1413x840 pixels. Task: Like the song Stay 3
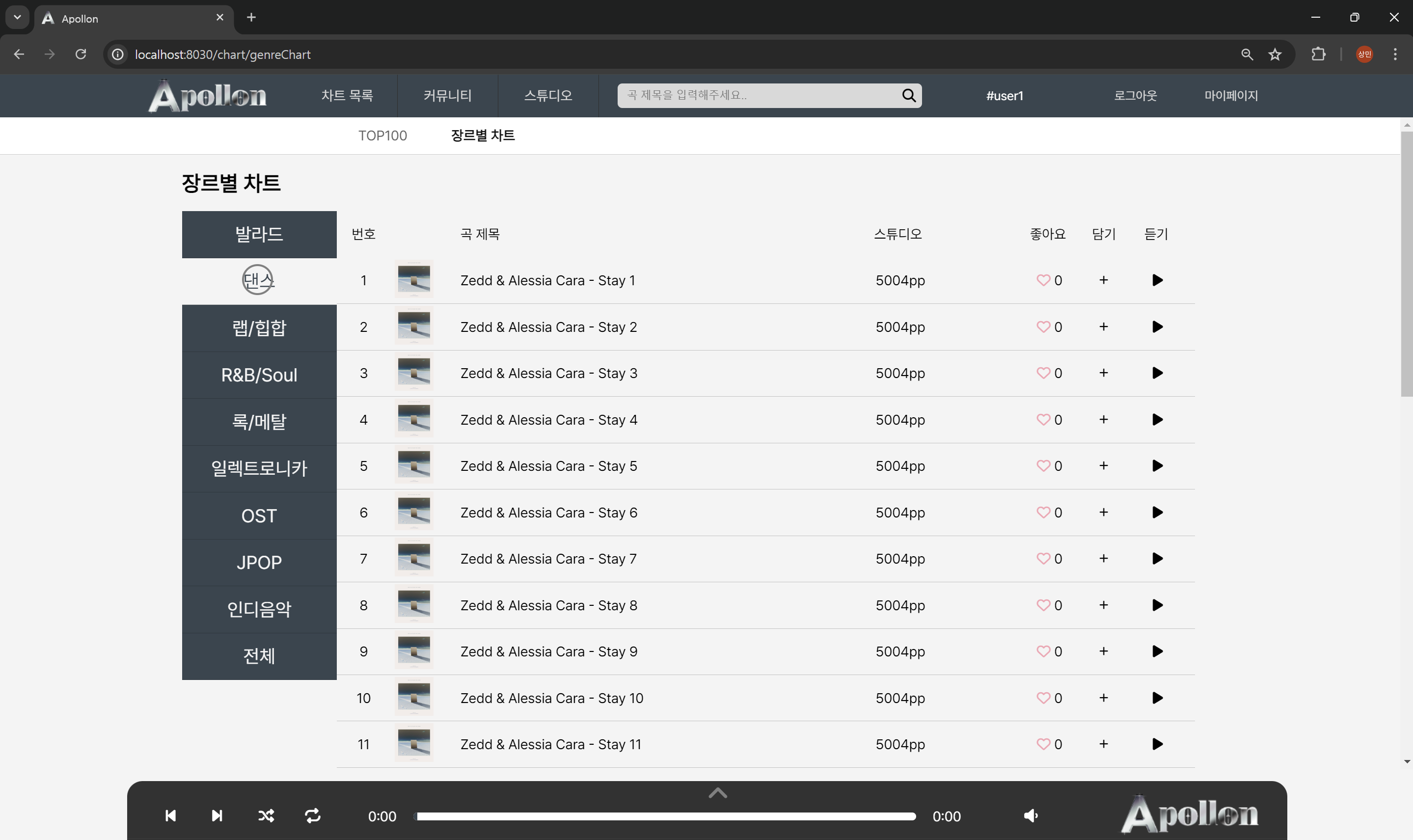1043,373
